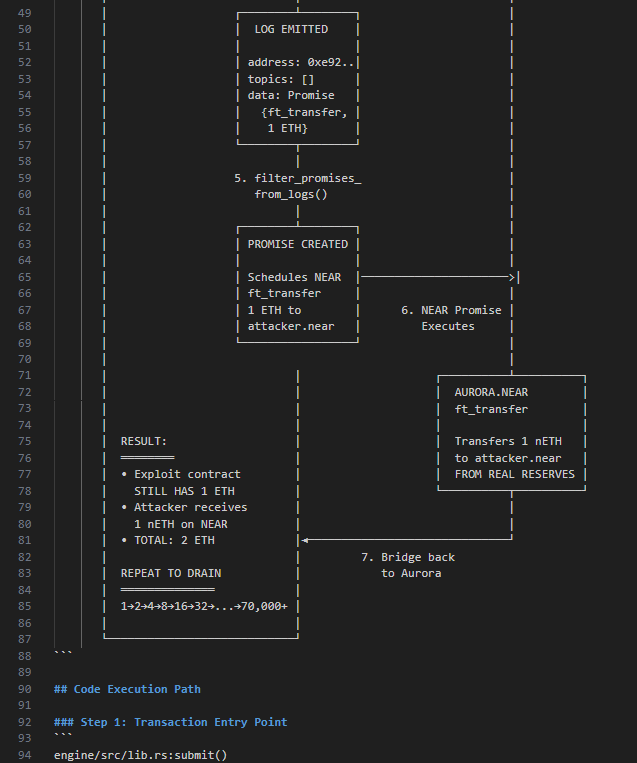Click the '6. NEAR Promise' step label
637x763 pixels.
click(x=451, y=310)
